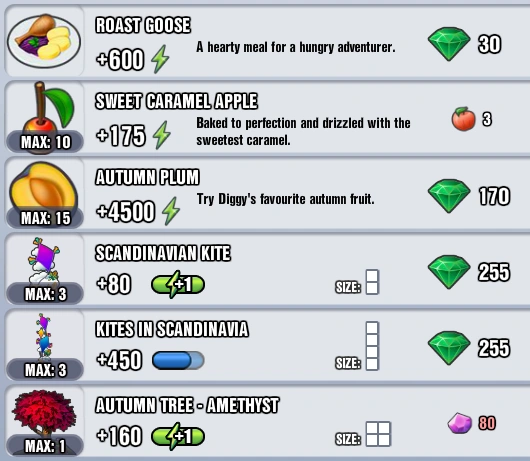530x461 pixels.
Task: Select the Autumn Tree Amethyst icon
Action: point(44,413)
